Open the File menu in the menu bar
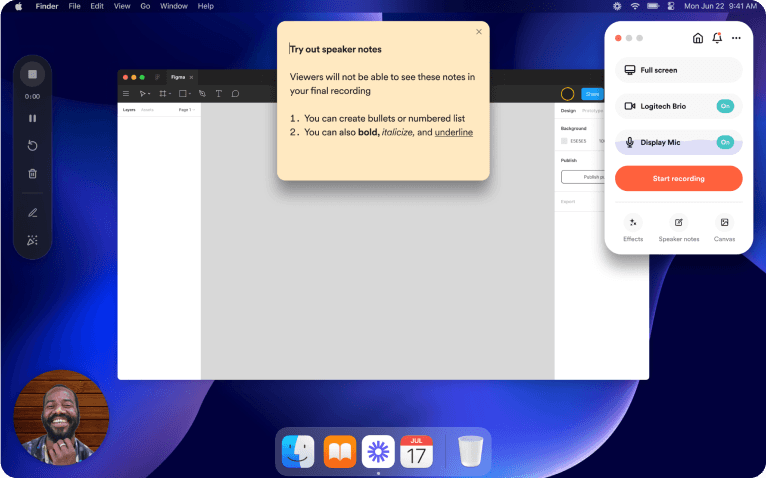The image size is (766, 478). [x=74, y=6]
